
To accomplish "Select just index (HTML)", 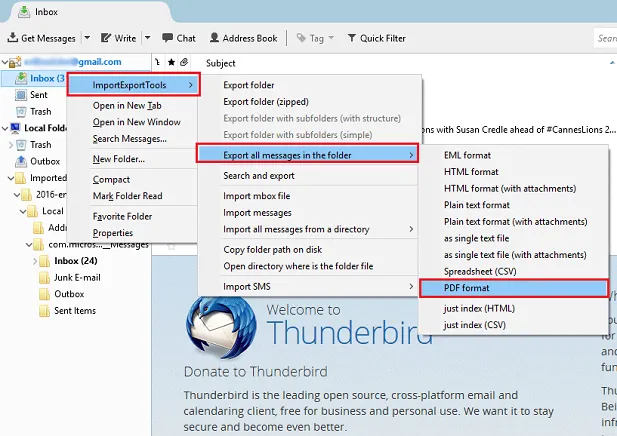I will 479,308.
